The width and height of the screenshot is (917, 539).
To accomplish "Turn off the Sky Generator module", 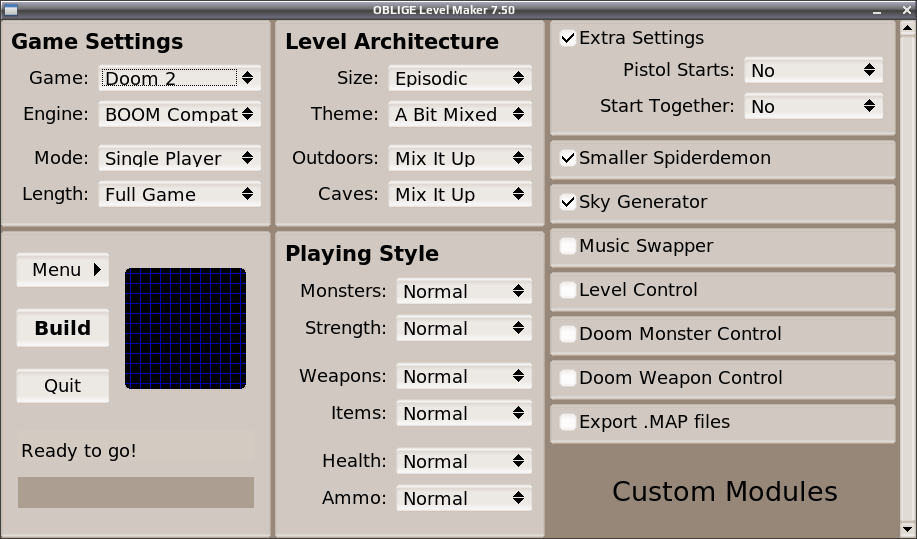I will click(x=568, y=202).
